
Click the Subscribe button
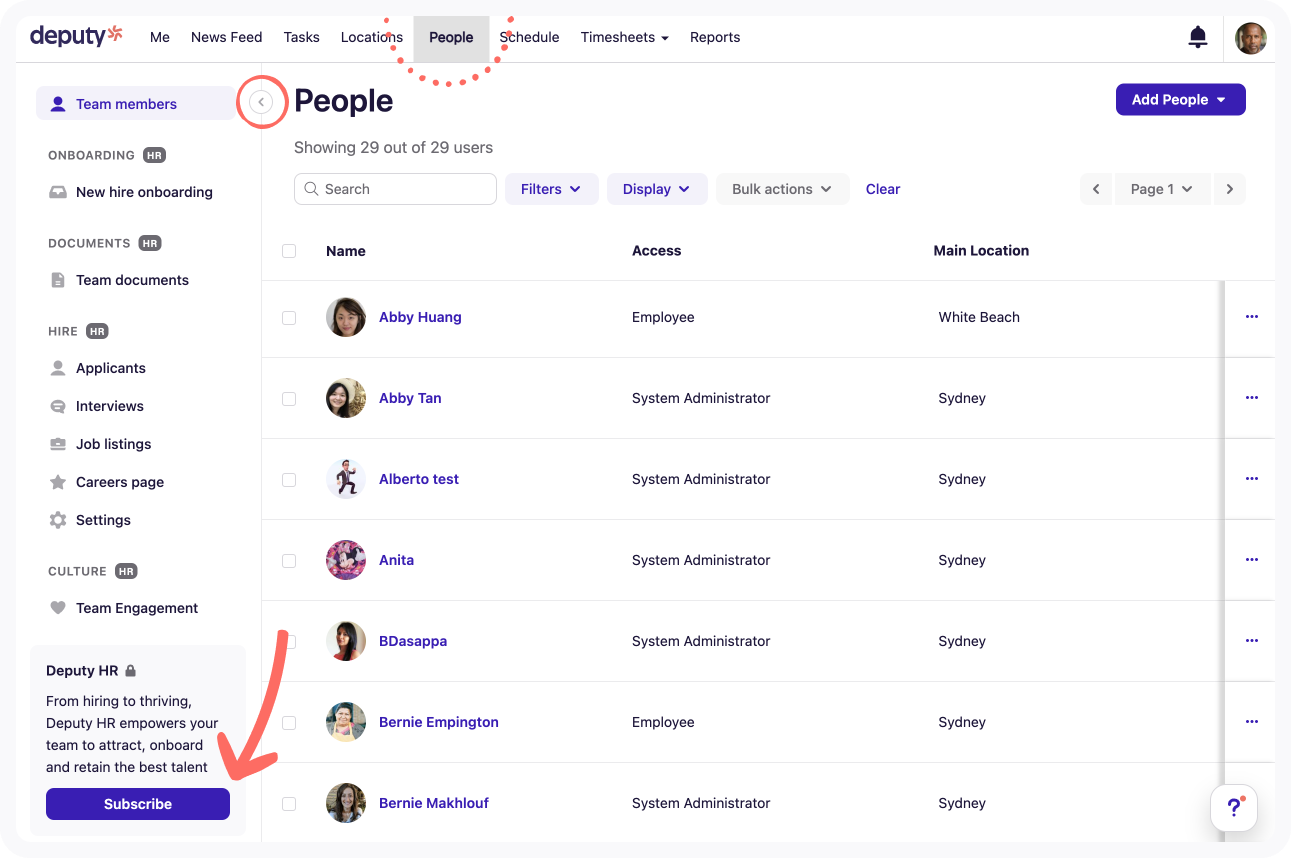coord(138,804)
